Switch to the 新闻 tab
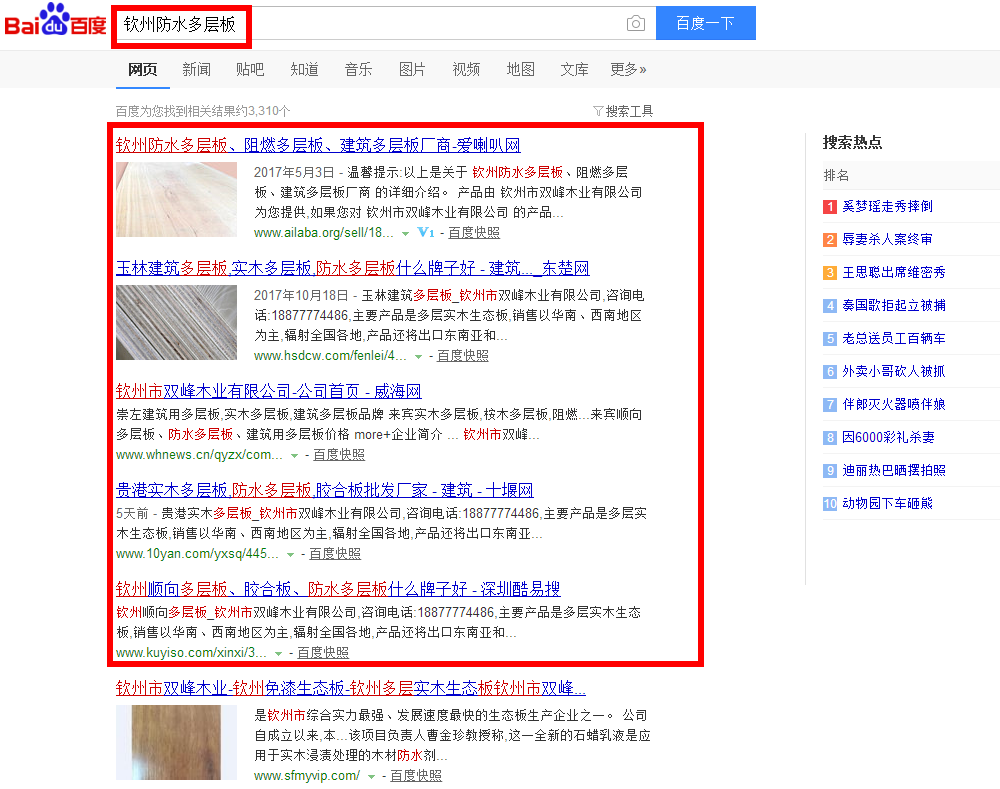The image size is (1000, 789). [x=196, y=70]
